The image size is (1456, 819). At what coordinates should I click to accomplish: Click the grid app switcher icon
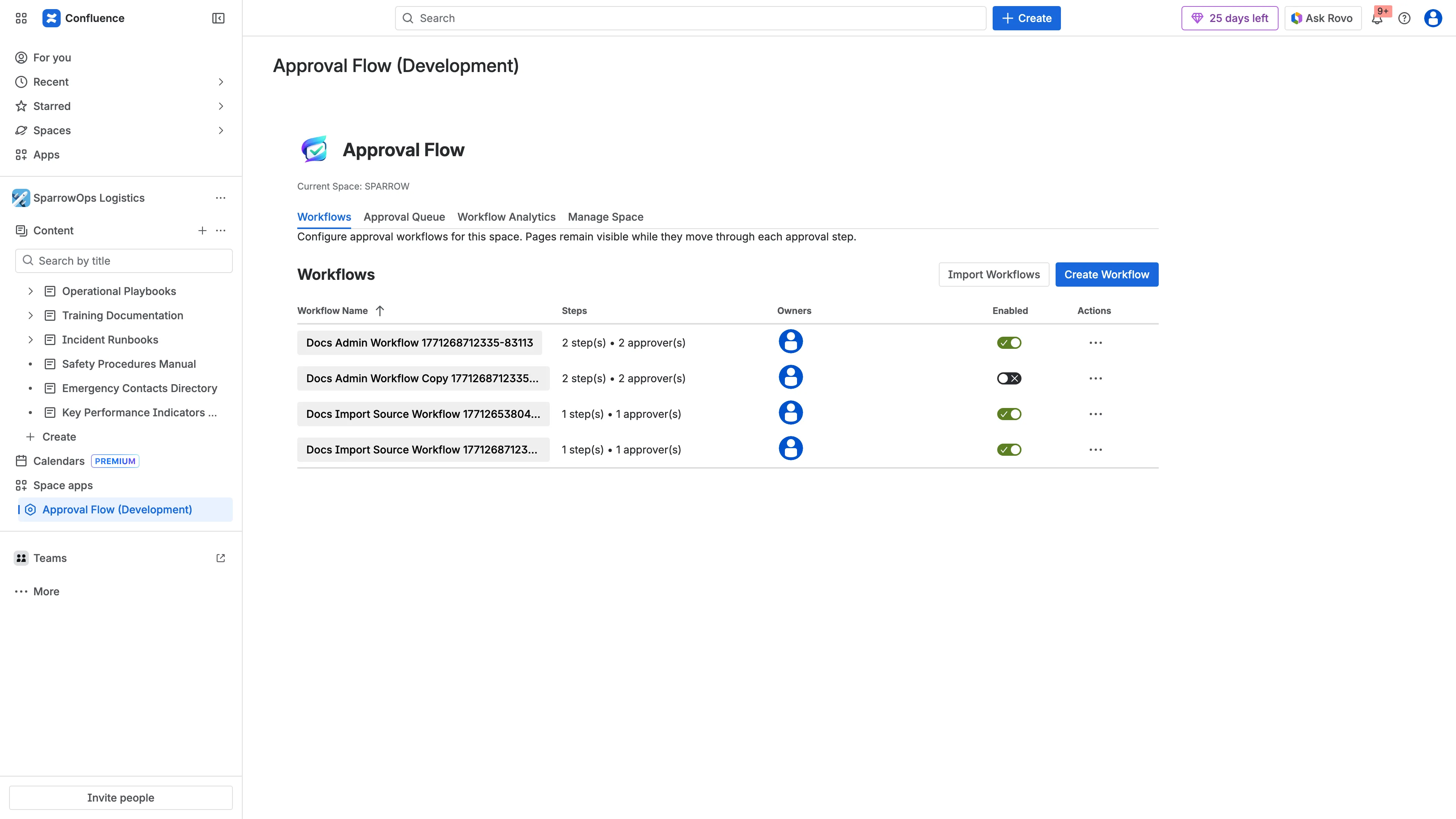pyautogui.click(x=21, y=17)
